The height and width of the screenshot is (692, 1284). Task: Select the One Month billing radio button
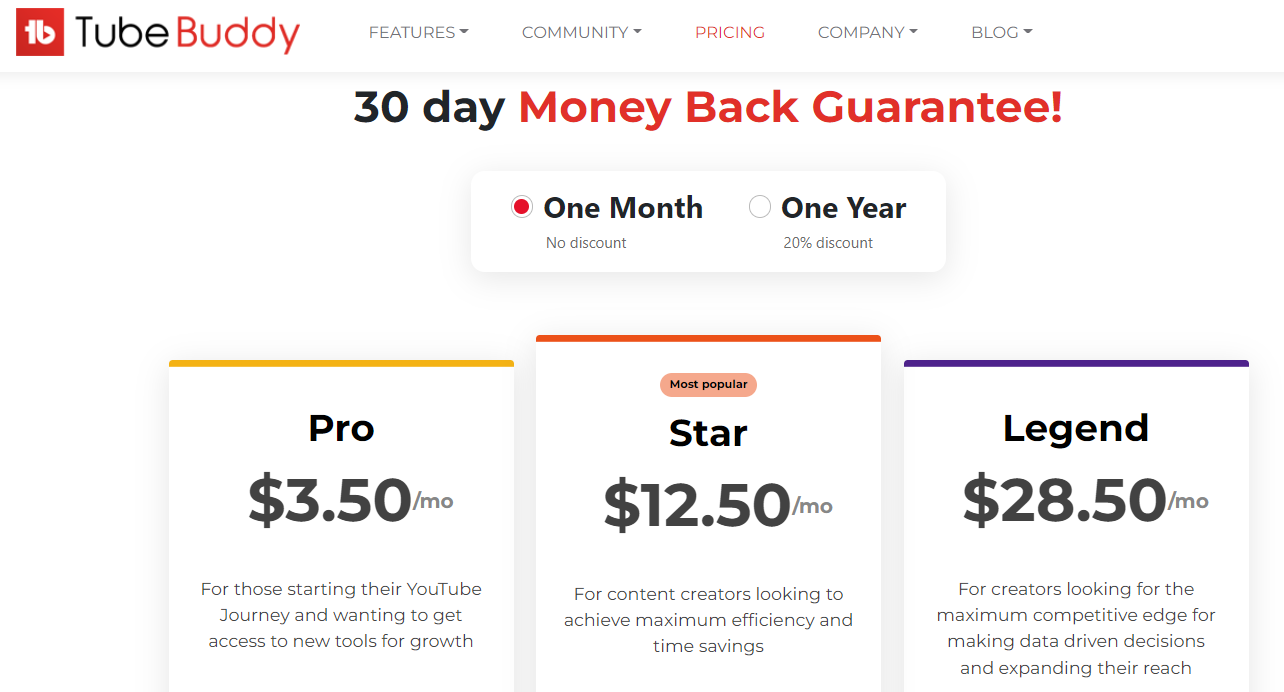[x=521, y=207]
